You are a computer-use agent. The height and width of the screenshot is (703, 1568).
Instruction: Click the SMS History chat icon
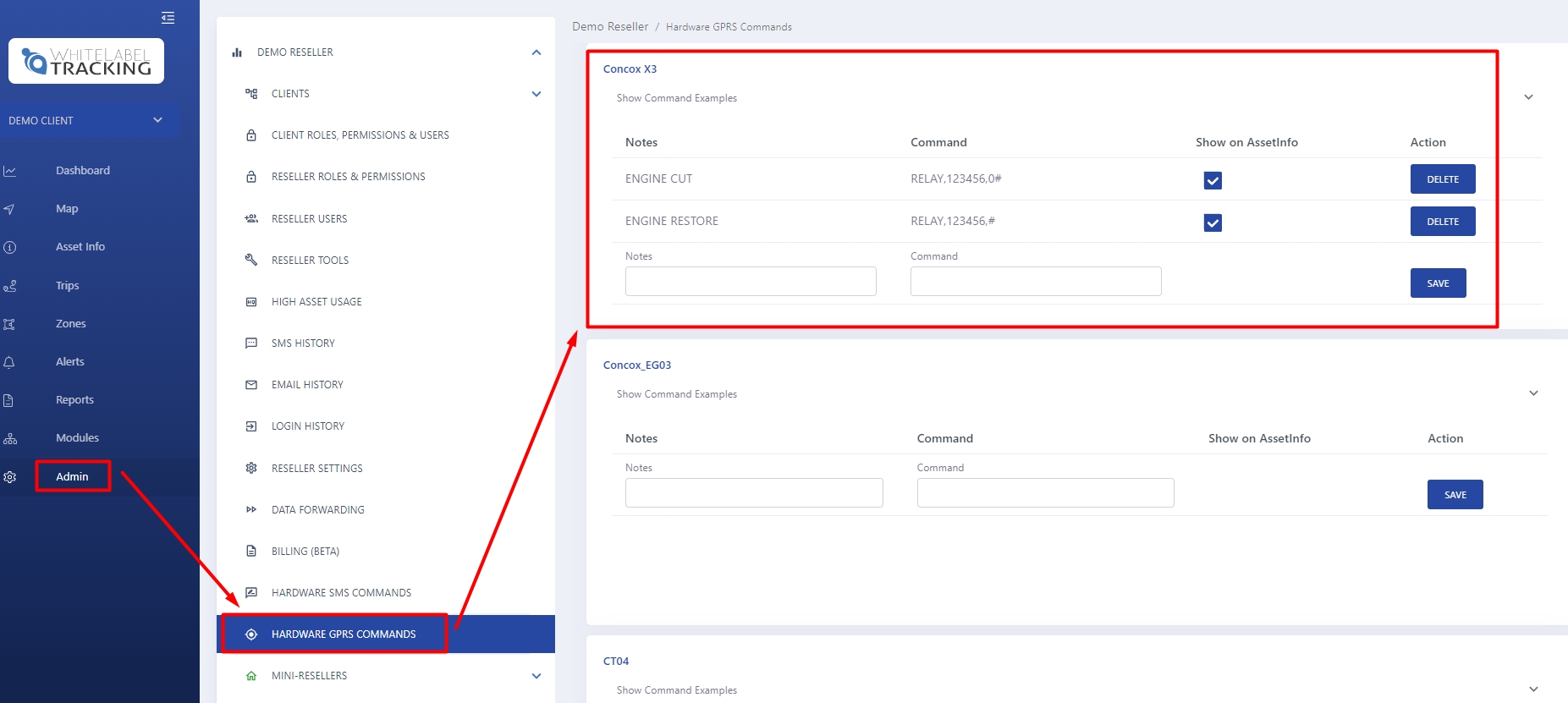point(251,343)
